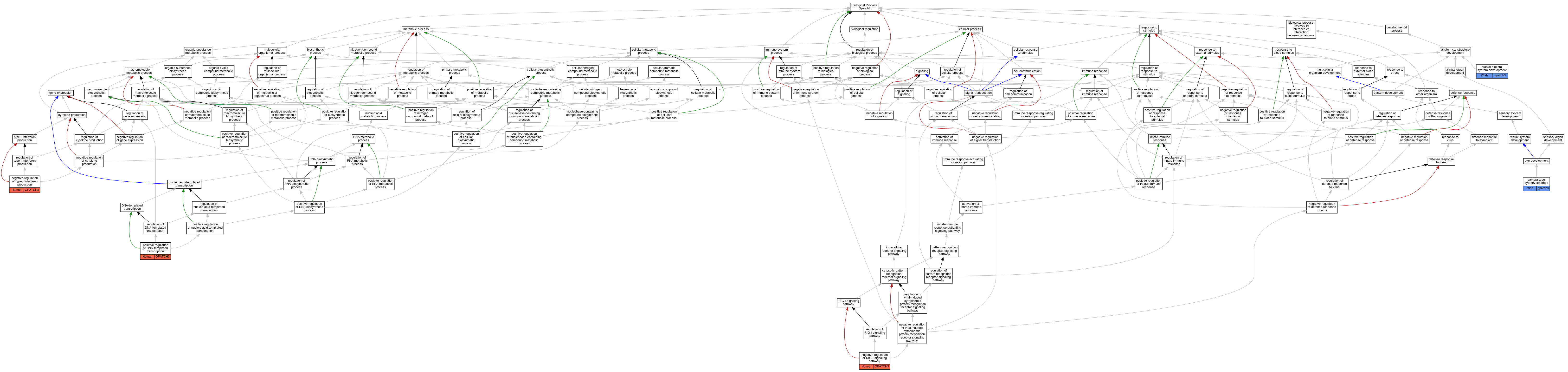The width and height of the screenshot is (1568, 372).
Task: Select the 'heterocycle metabolic process' node
Action: [x=623, y=71]
